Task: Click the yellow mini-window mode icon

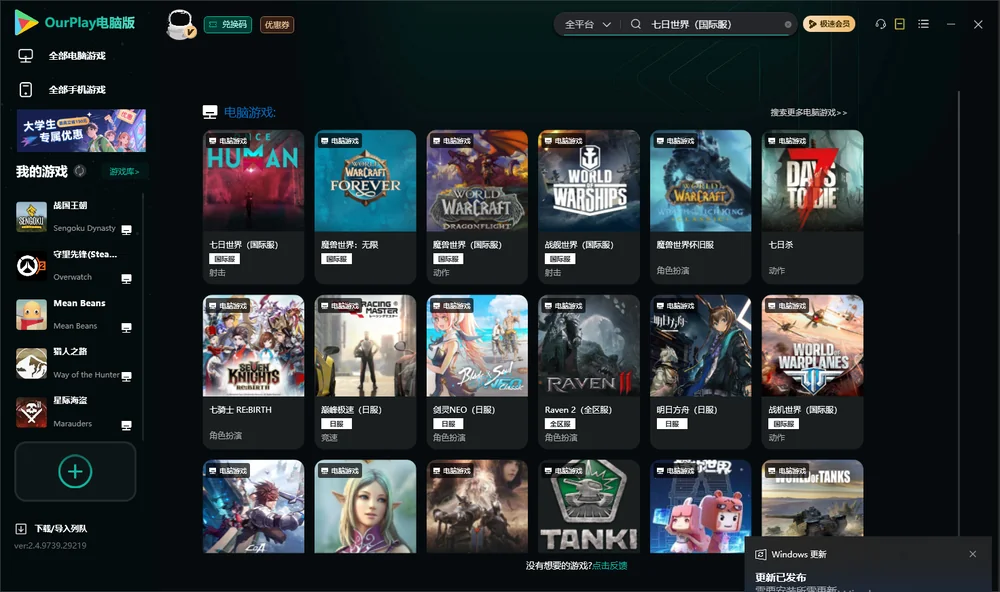Action: pyautogui.click(x=899, y=24)
